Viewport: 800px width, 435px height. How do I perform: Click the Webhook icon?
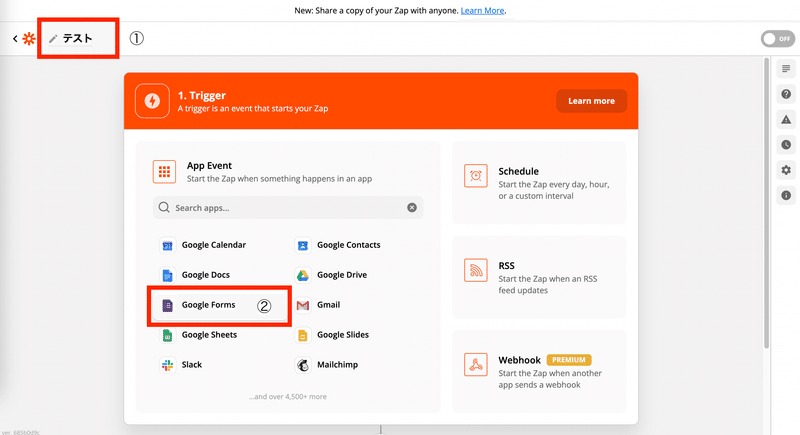pyautogui.click(x=476, y=365)
